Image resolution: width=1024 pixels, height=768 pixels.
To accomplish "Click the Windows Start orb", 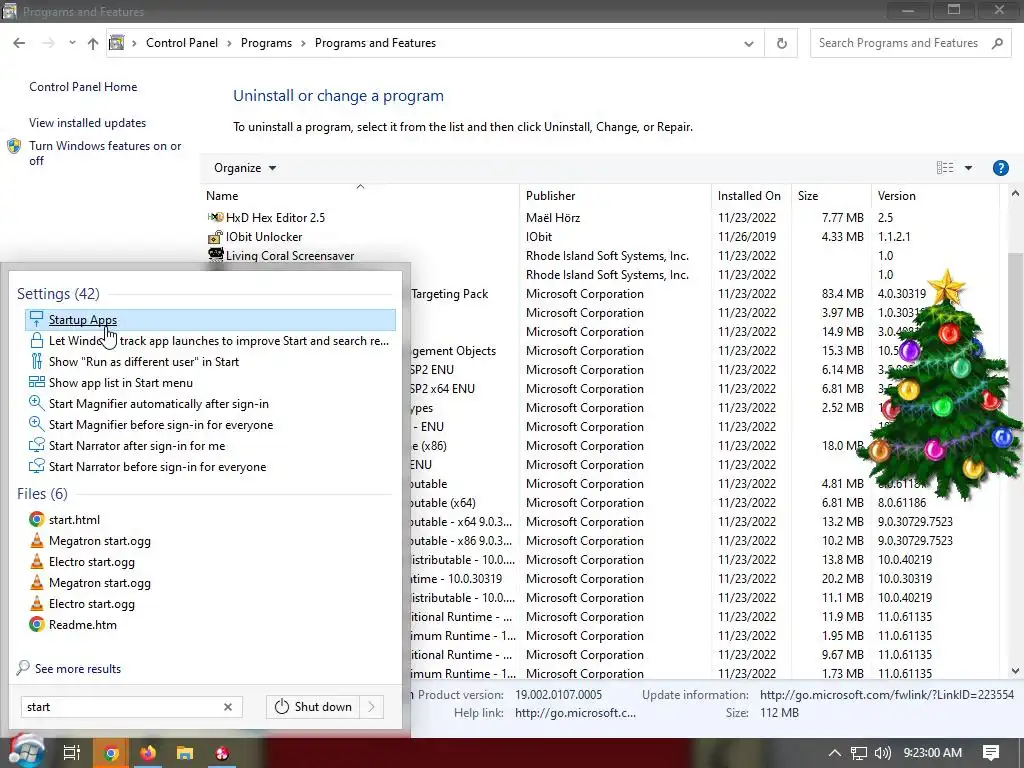I will 27,752.
